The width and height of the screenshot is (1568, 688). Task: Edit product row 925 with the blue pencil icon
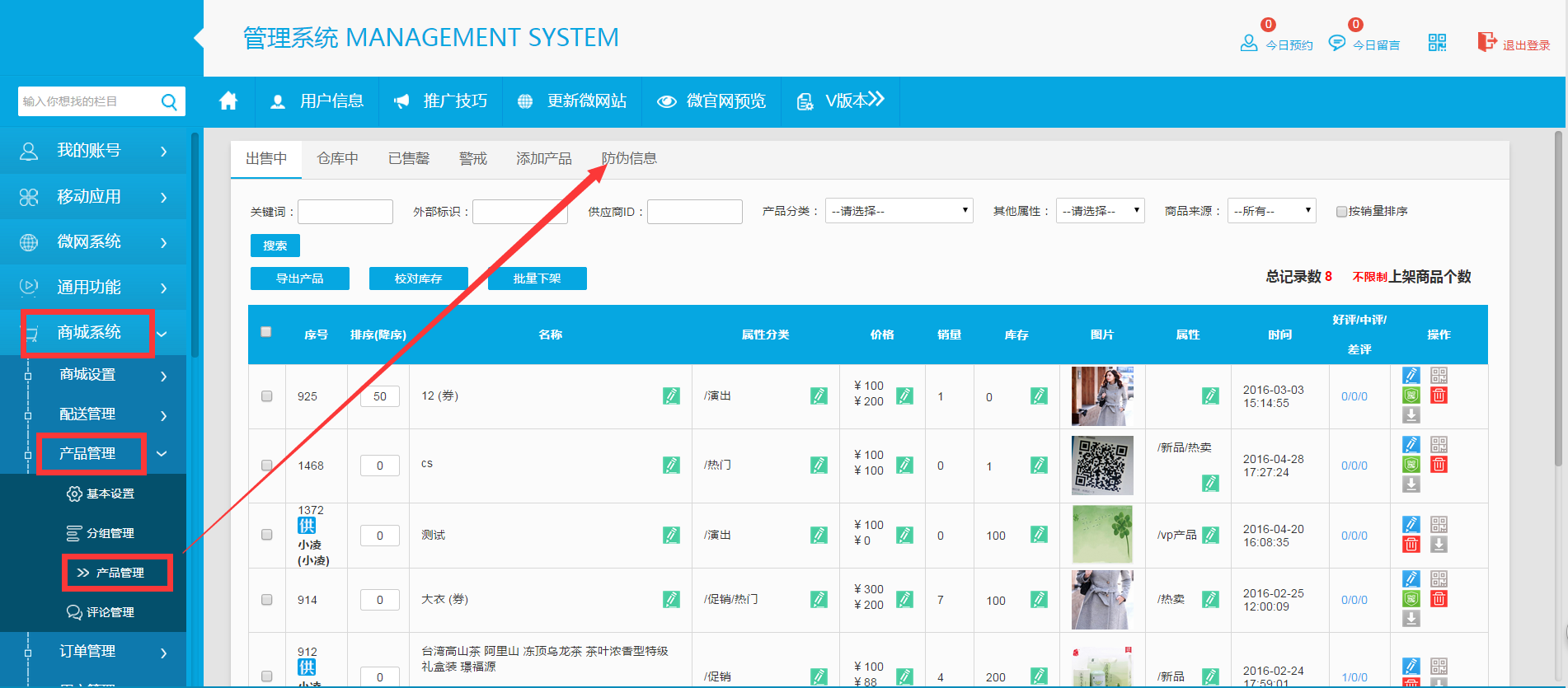click(x=1411, y=376)
